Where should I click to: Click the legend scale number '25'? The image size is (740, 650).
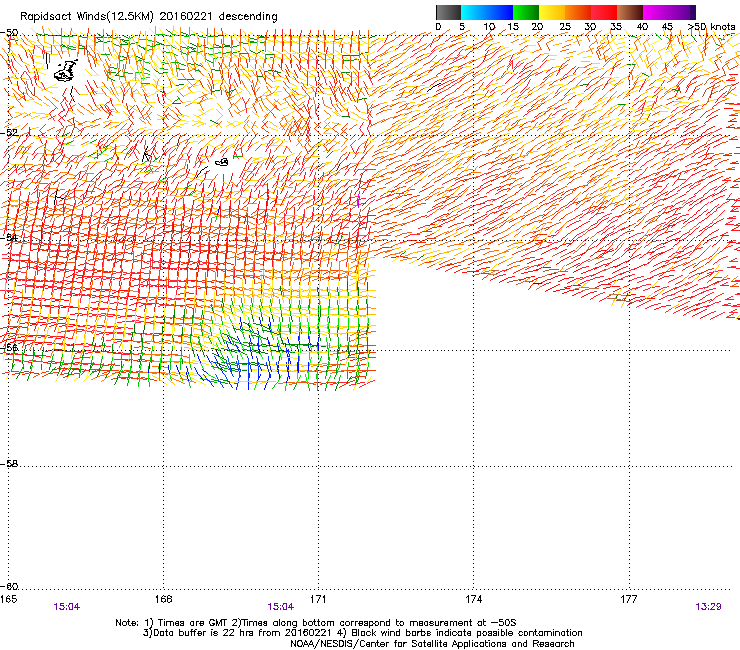[x=565, y=27]
